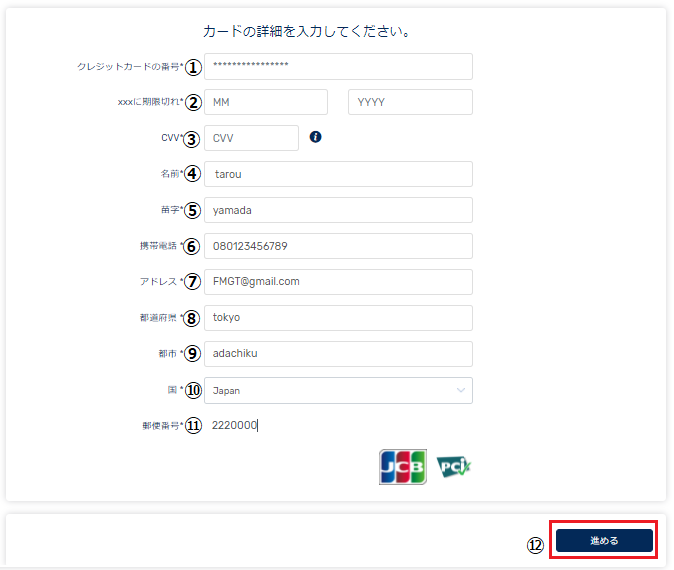Click the circled number 10 marker

click(193, 390)
